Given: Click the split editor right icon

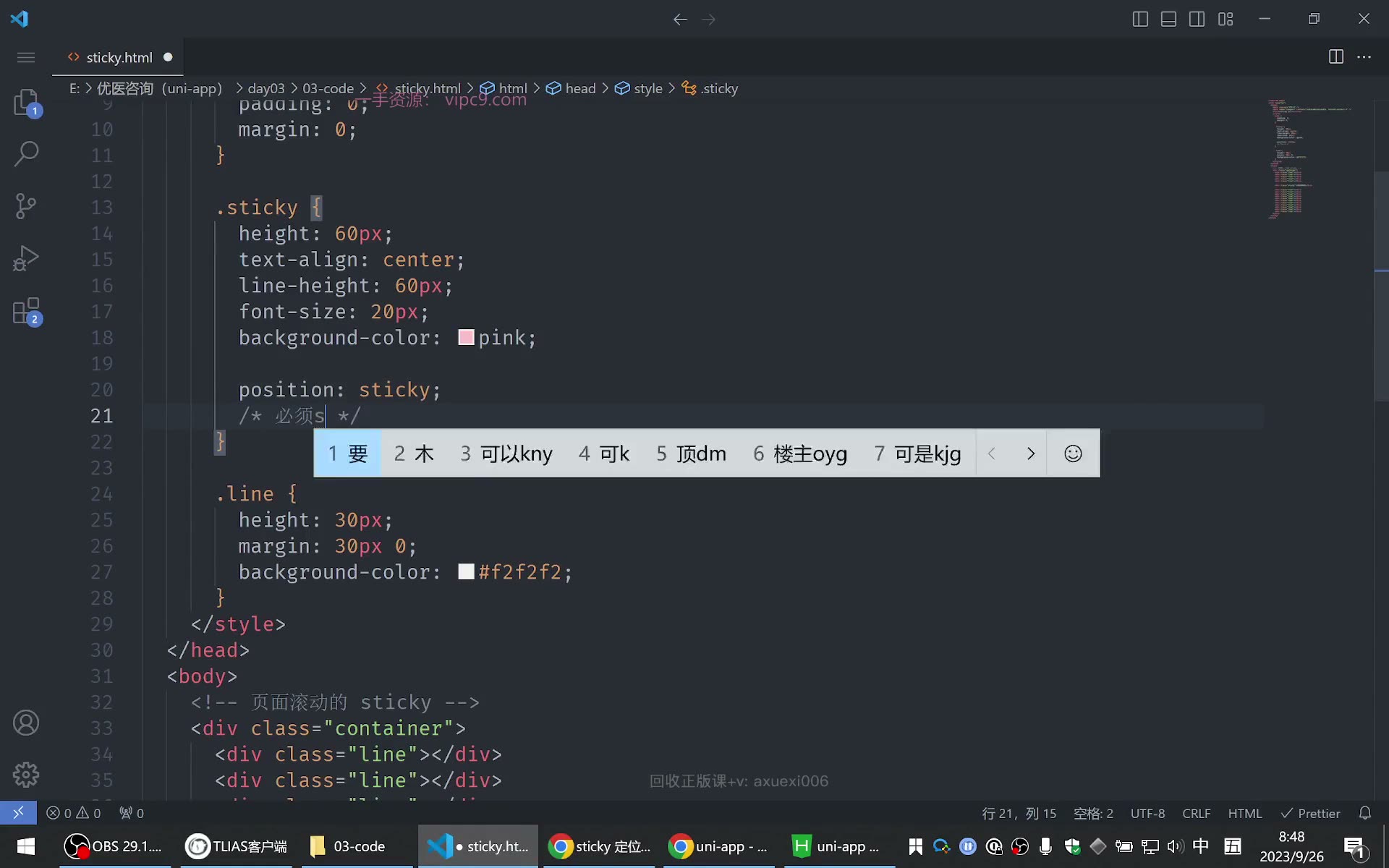Looking at the screenshot, I should [x=1336, y=56].
